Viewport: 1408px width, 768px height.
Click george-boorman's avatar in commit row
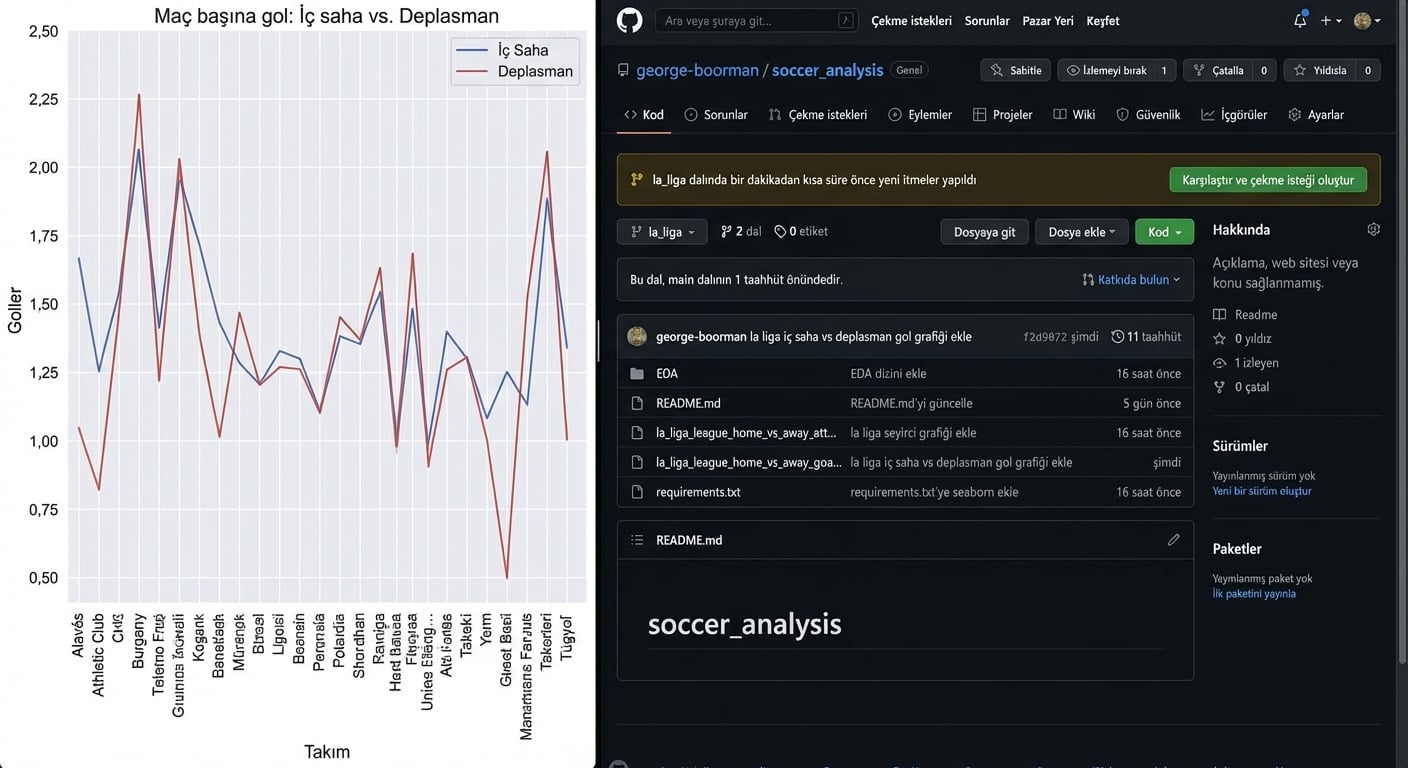point(637,337)
